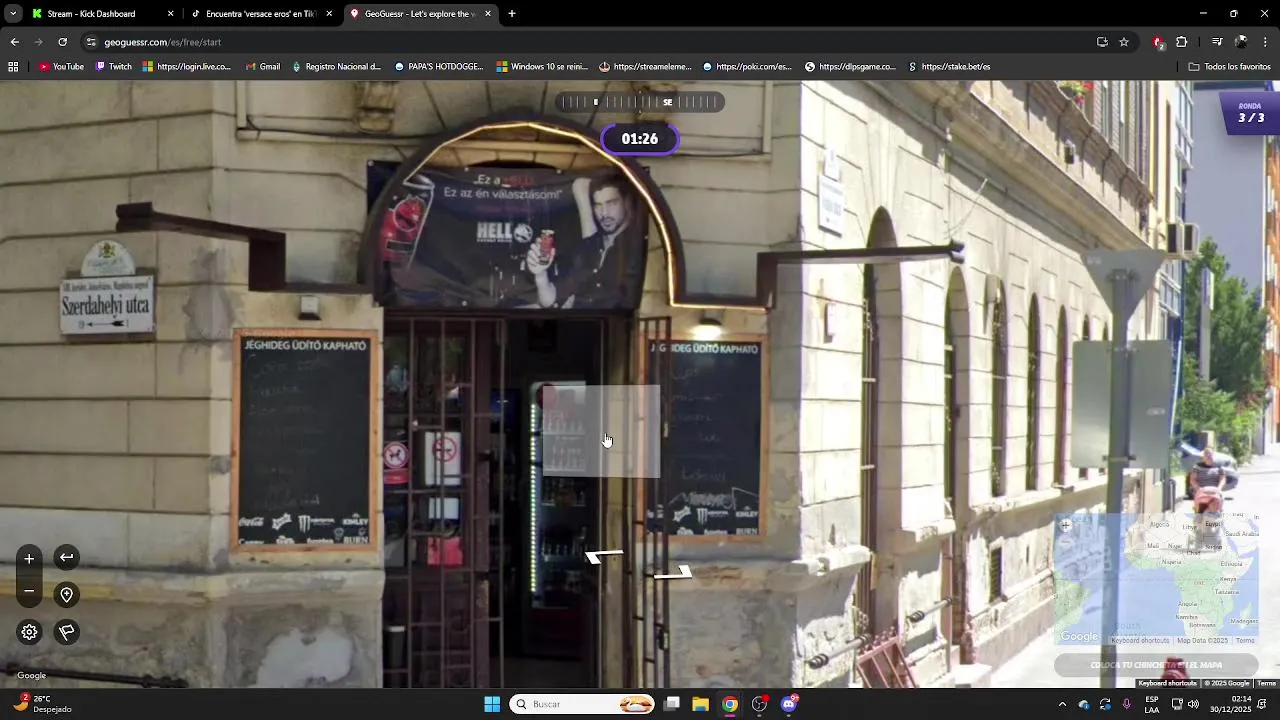The width and height of the screenshot is (1280, 720).
Task: View site information icon in address bar
Action: coord(91,42)
